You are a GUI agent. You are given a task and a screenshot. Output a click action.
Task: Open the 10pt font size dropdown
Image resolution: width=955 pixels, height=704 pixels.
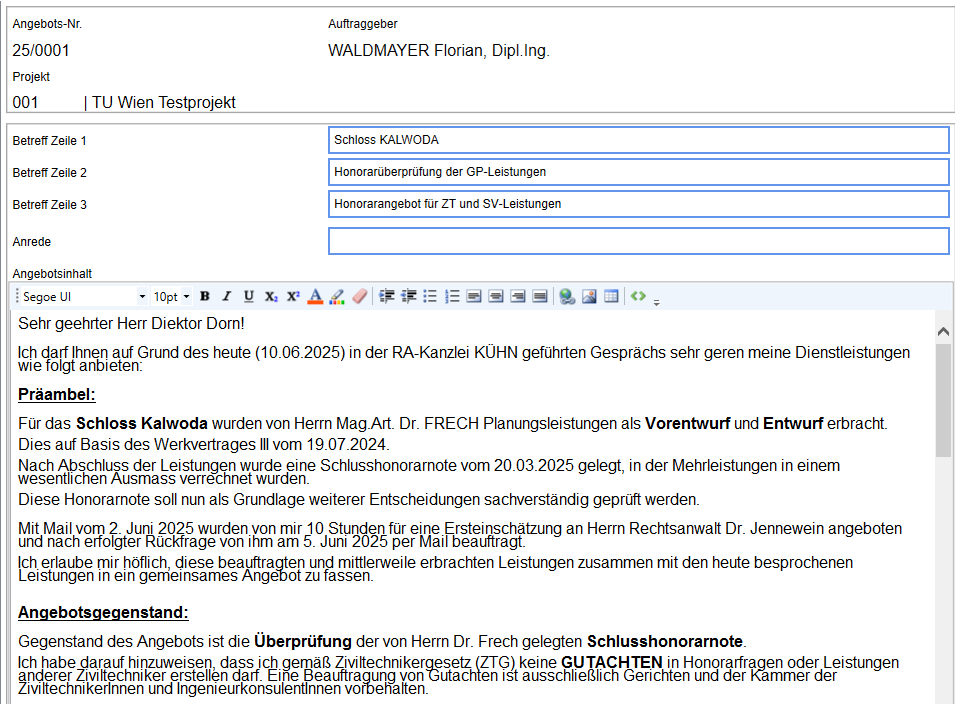click(x=186, y=297)
